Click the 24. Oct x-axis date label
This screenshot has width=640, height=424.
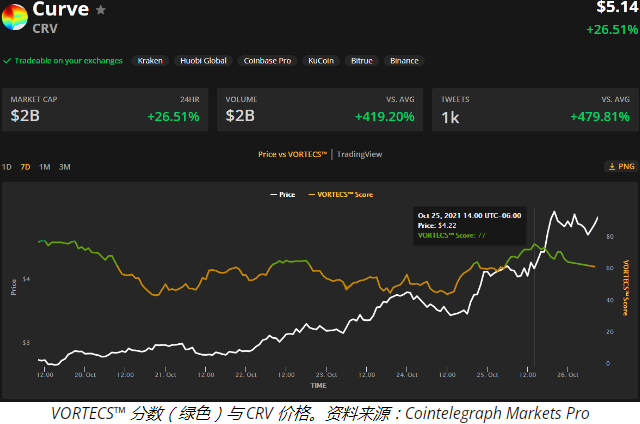click(x=407, y=375)
